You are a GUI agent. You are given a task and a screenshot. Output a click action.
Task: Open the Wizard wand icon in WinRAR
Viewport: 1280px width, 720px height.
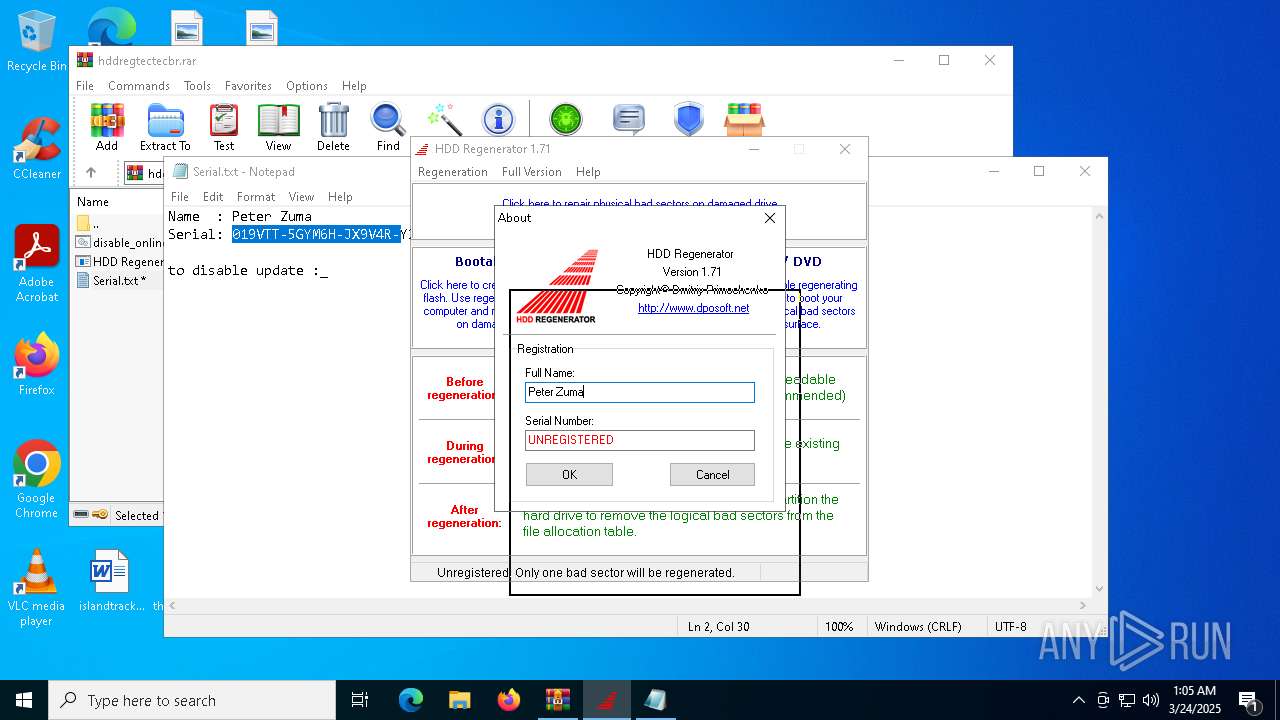tap(443, 119)
